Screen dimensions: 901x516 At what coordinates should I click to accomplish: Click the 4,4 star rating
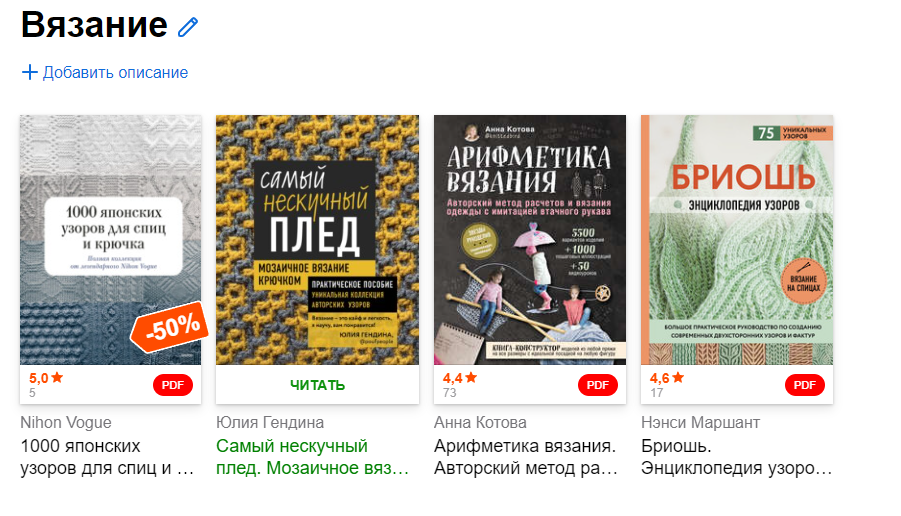coord(460,378)
